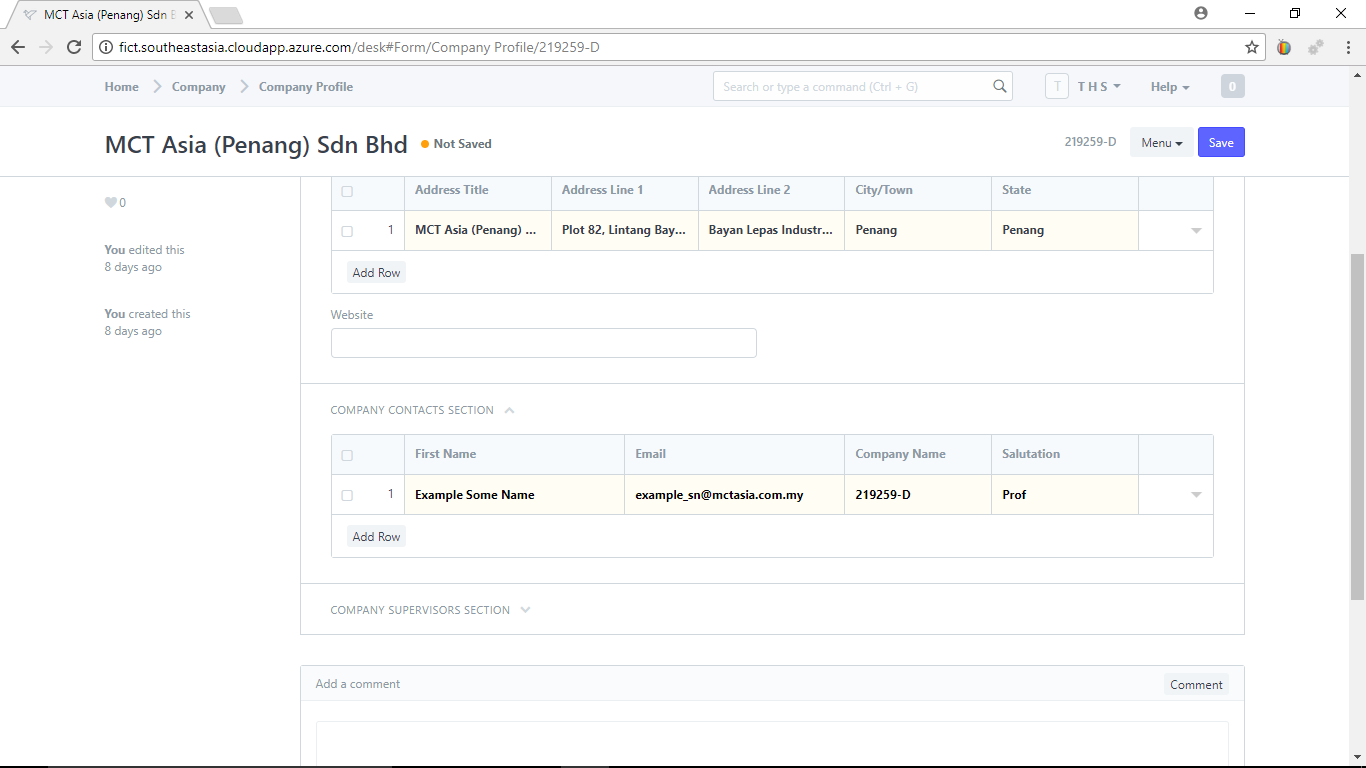Image resolution: width=1366 pixels, height=768 pixels.
Task: Click the 'MCT Asia (Penang) ...' address title cell
Action: pyautogui.click(x=478, y=230)
